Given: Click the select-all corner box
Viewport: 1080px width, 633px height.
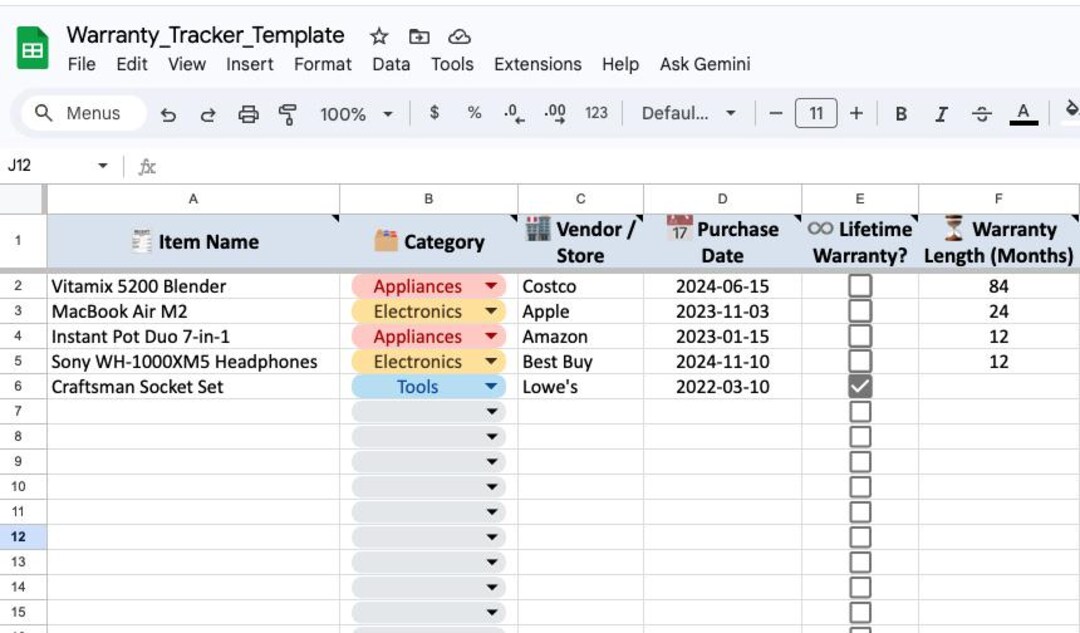Looking at the screenshot, I should click(x=21, y=199).
